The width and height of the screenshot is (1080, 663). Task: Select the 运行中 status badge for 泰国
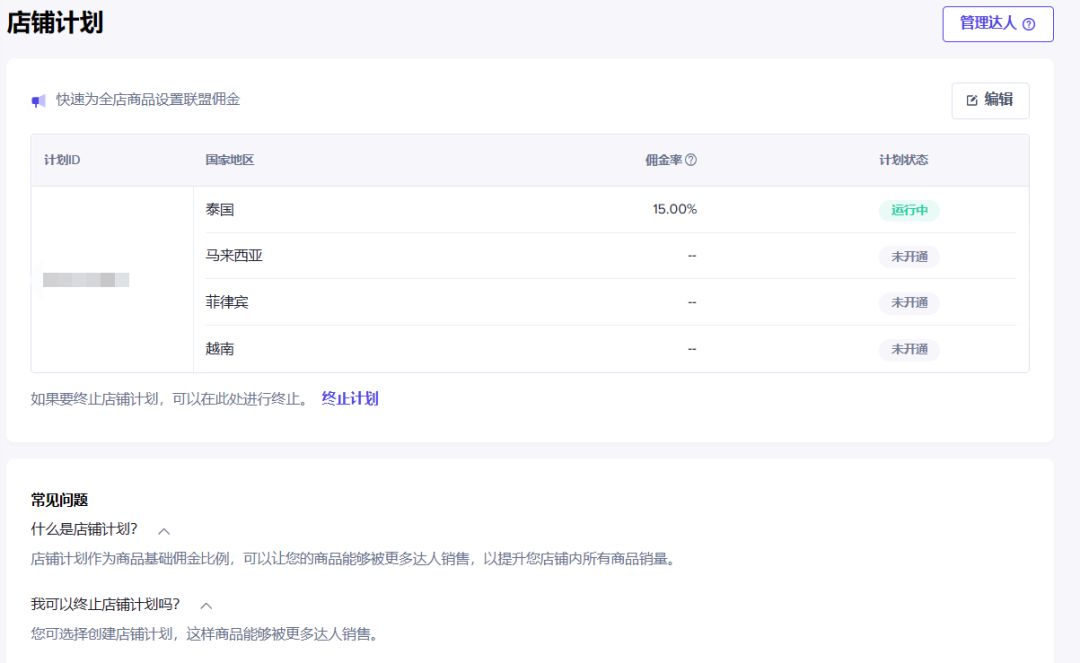click(x=909, y=210)
